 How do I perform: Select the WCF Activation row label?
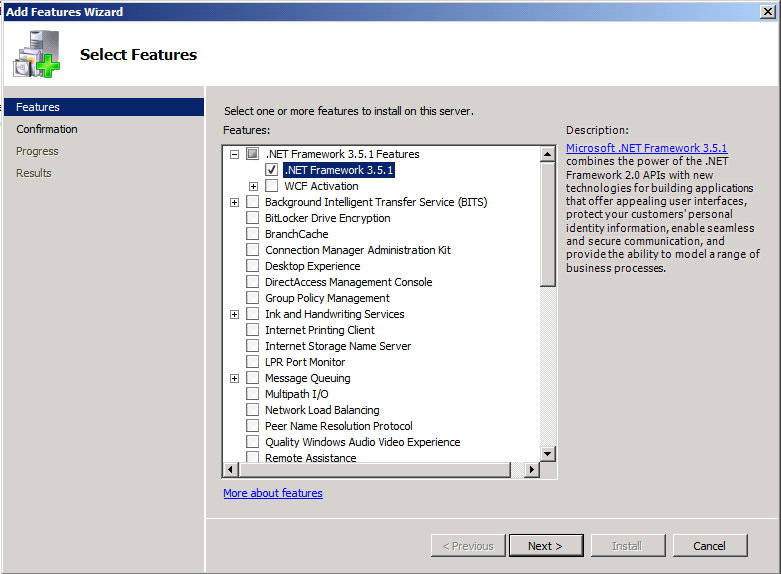coord(321,186)
